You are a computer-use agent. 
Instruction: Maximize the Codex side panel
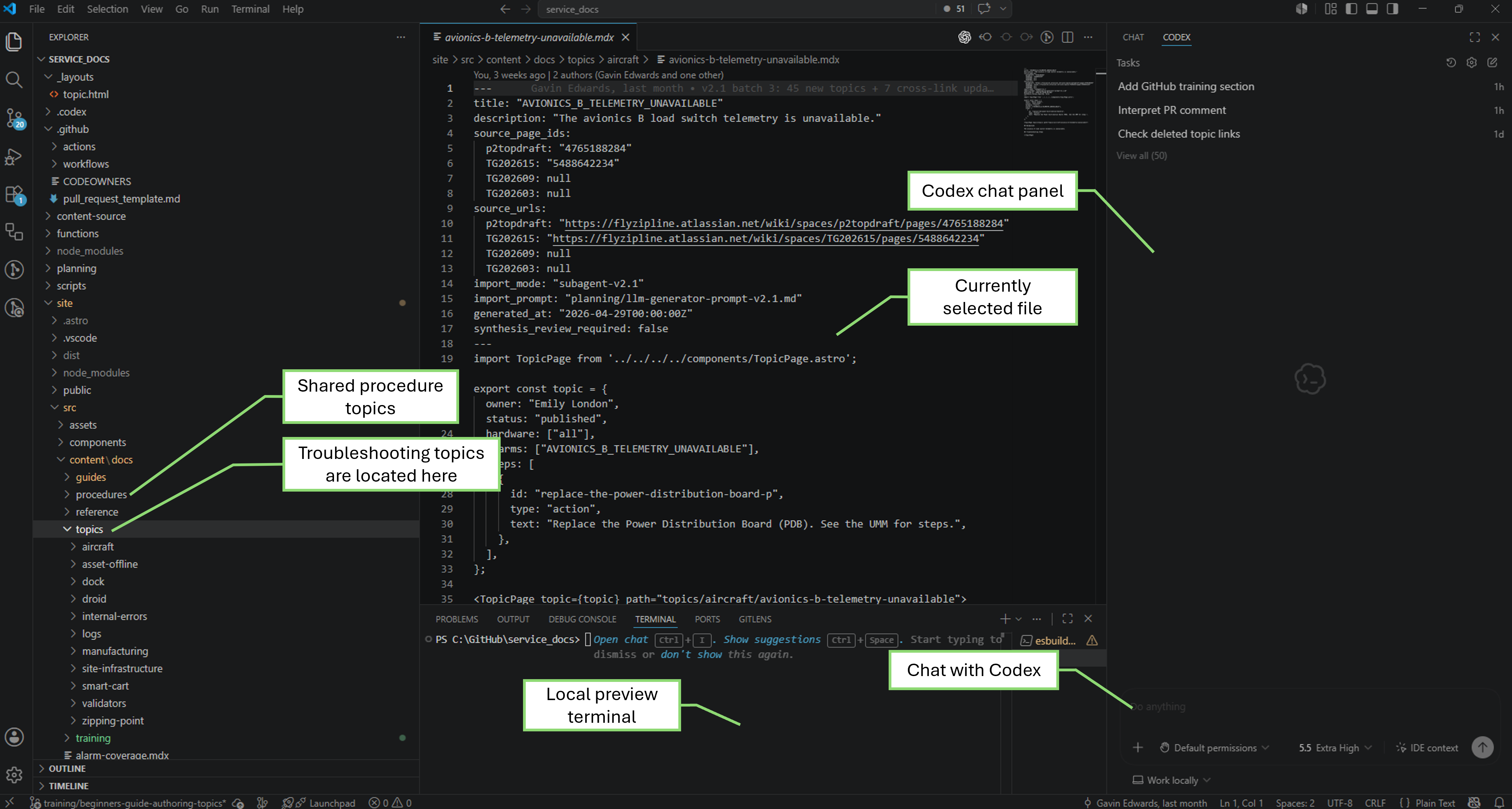click(1475, 37)
